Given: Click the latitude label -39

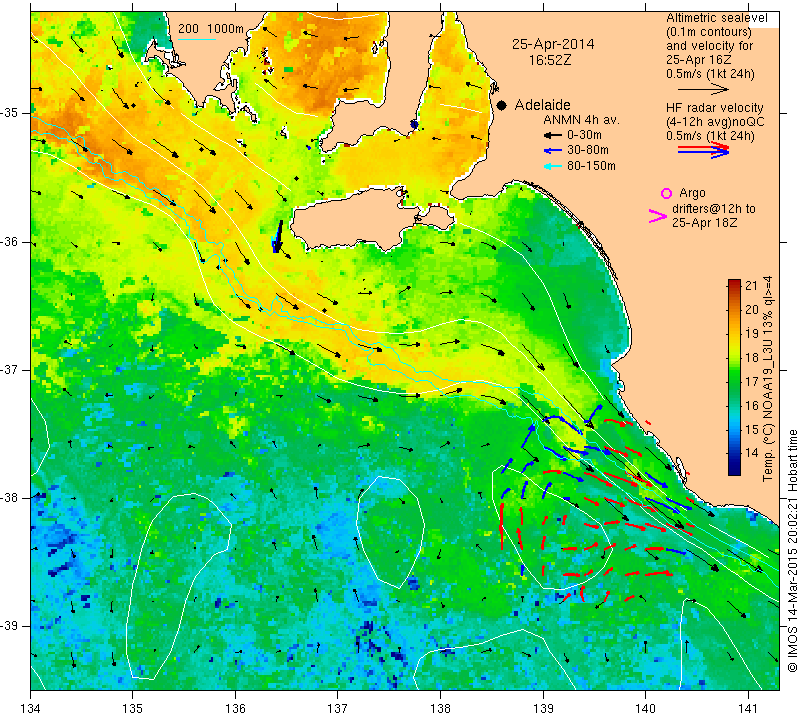Looking at the screenshot, I should tap(10, 626).
